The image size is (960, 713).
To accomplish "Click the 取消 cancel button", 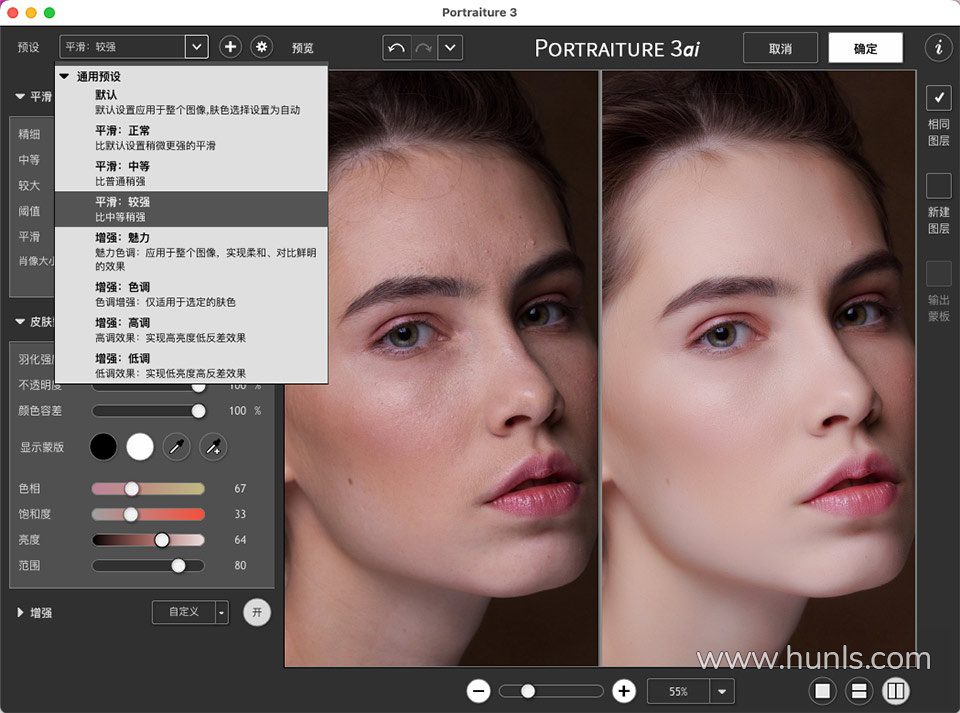I will pyautogui.click(x=780, y=48).
